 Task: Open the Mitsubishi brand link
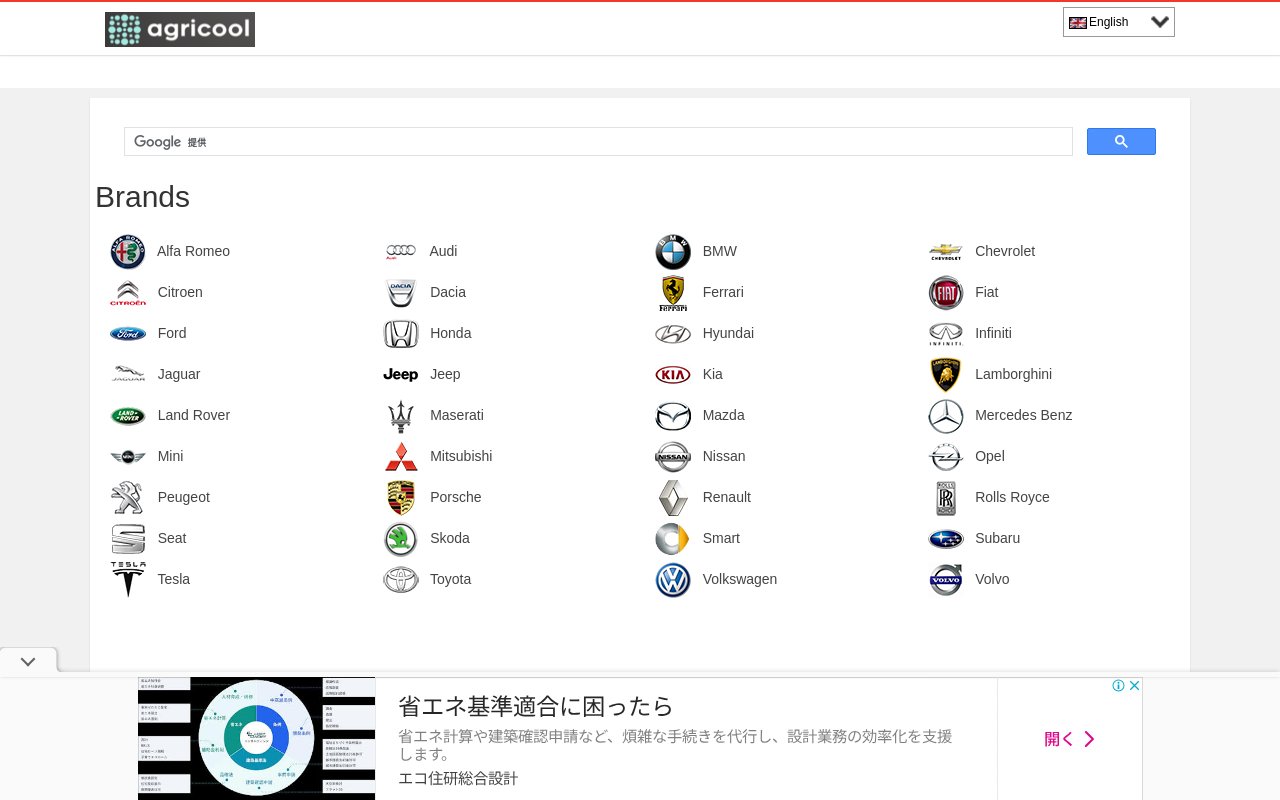pyautogui.click(x=461, y=456)
